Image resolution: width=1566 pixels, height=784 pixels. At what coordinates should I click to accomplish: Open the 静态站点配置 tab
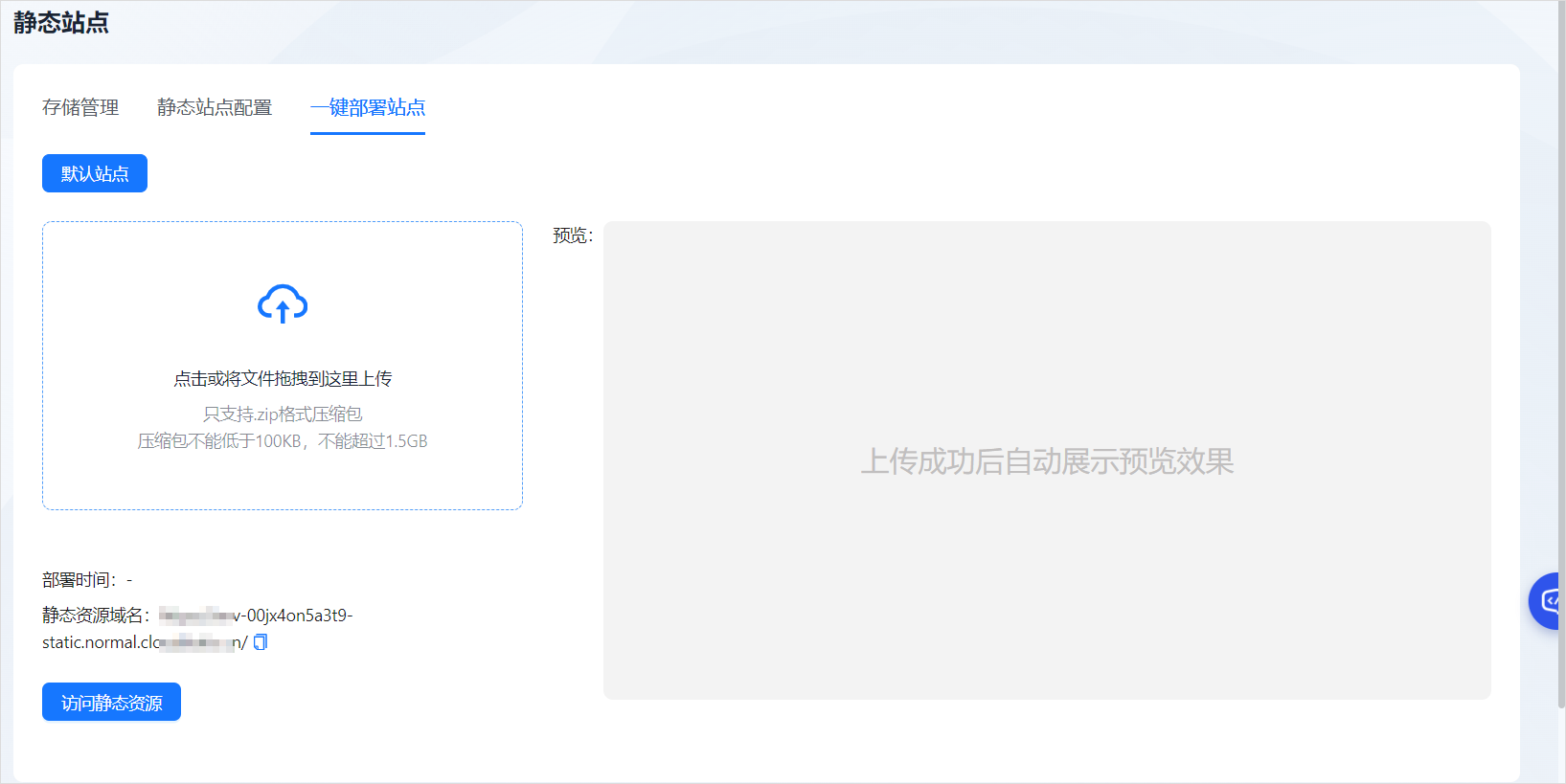tap(215, 107)
